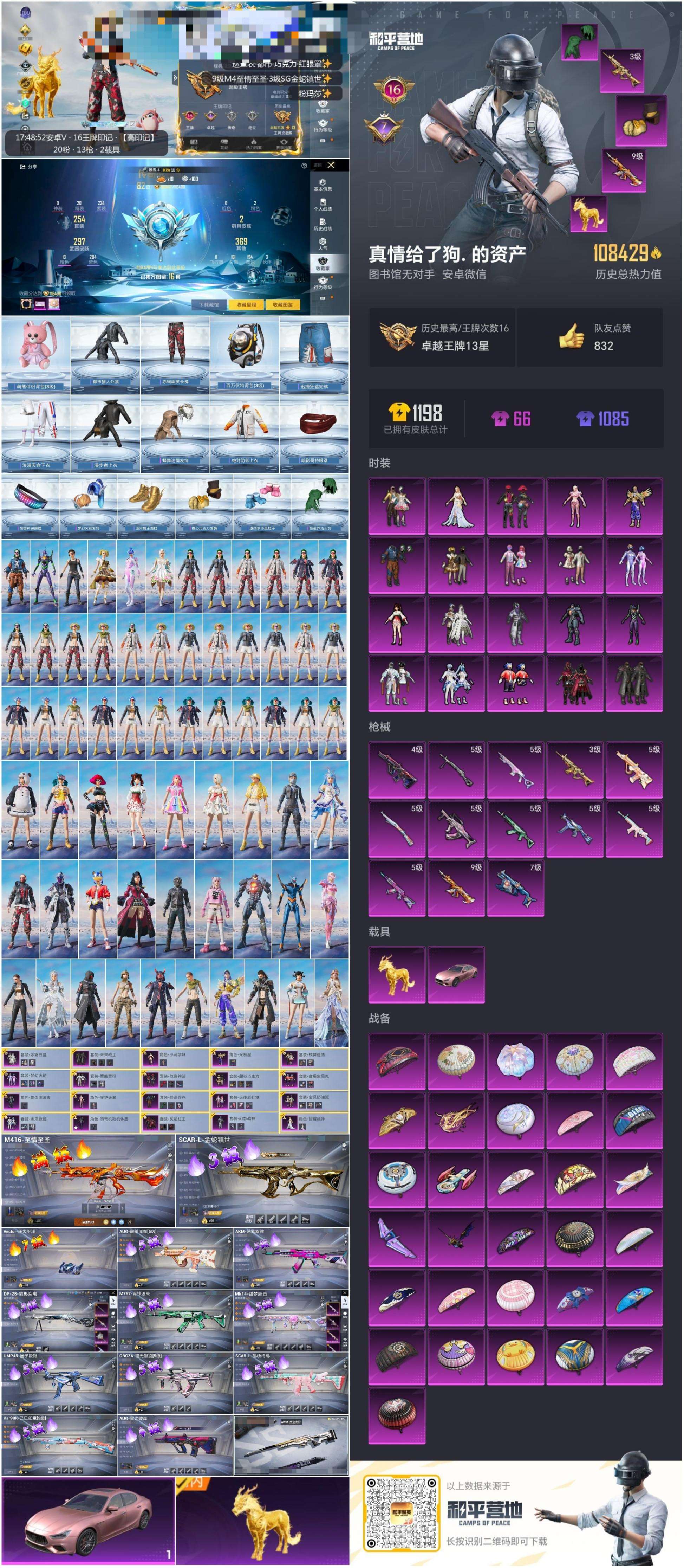684x1568 pixels.
Task: Select the 暗影哥特眼罩 red blindfold item
Action: (314, 434)
